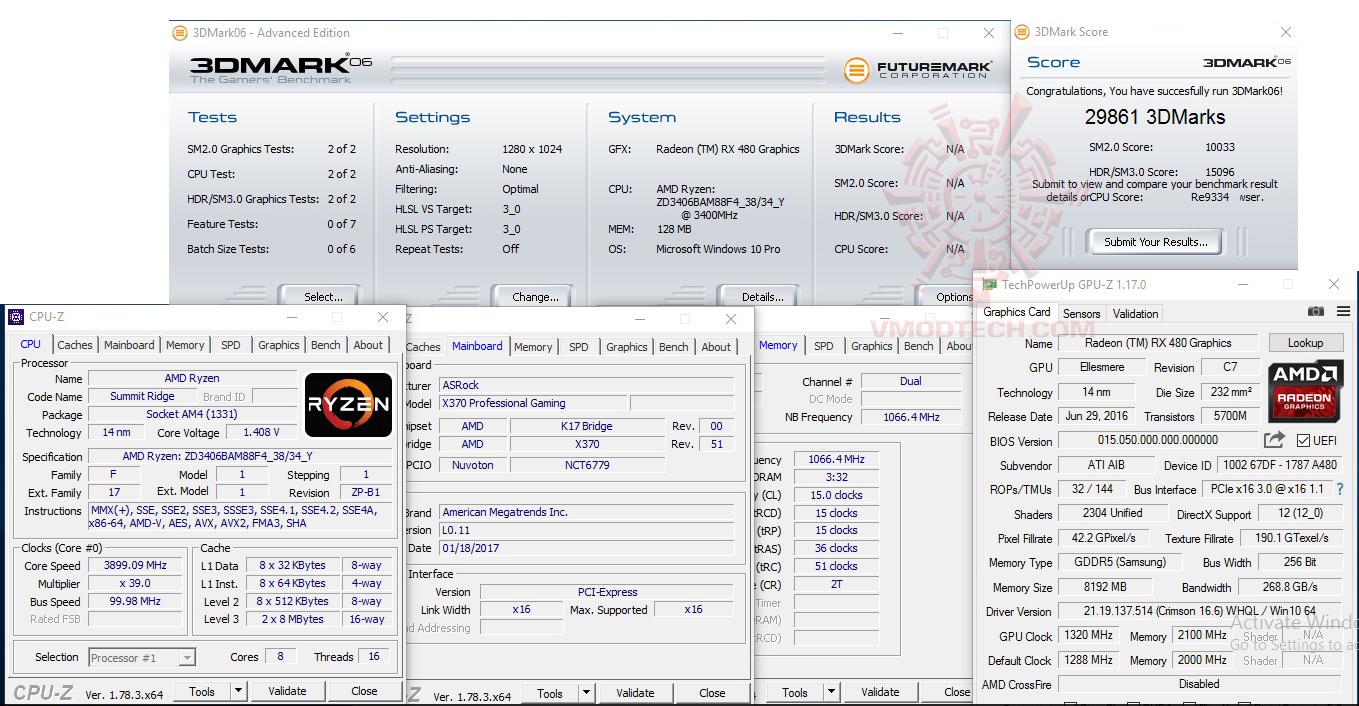
Task: Click the 3DMark Score window title icon
Action: (1023, 32)
